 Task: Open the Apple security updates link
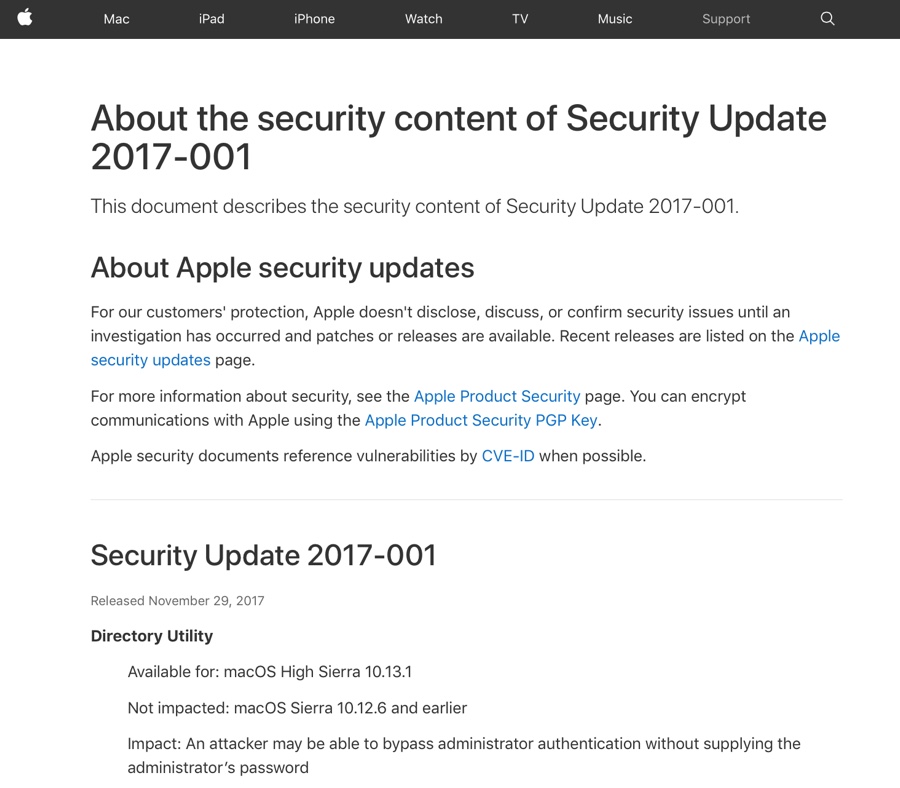pos(150,360)
